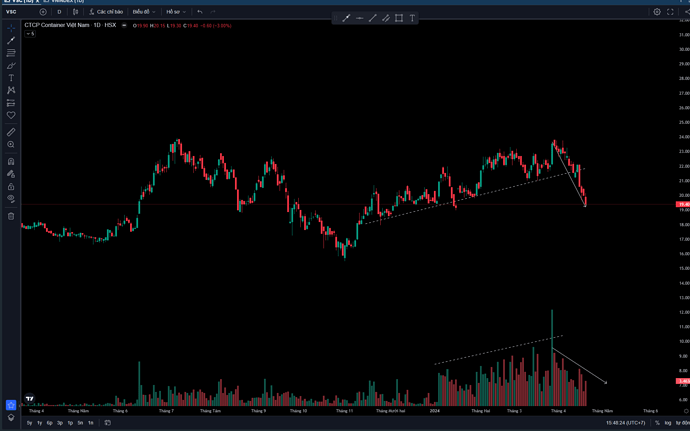The height and width of the screenshot is (431, 690).
Task: Toggle hide all drawings eye icon
Action: (x=11, y=199)
